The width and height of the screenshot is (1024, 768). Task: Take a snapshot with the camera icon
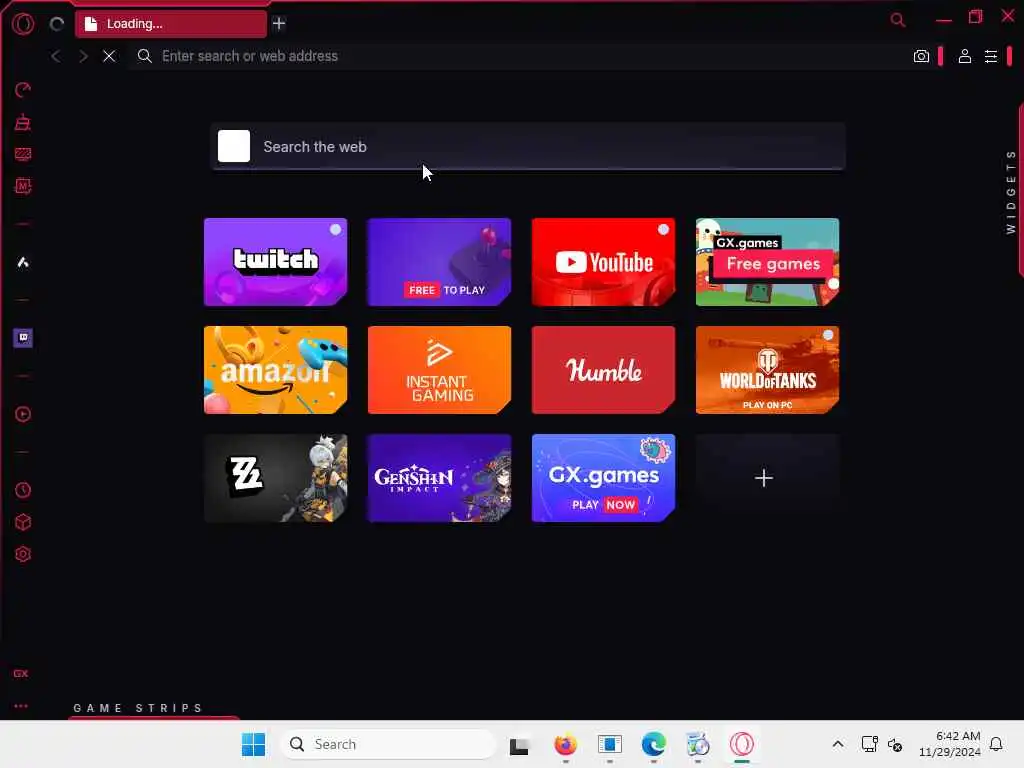coord(921,56)
